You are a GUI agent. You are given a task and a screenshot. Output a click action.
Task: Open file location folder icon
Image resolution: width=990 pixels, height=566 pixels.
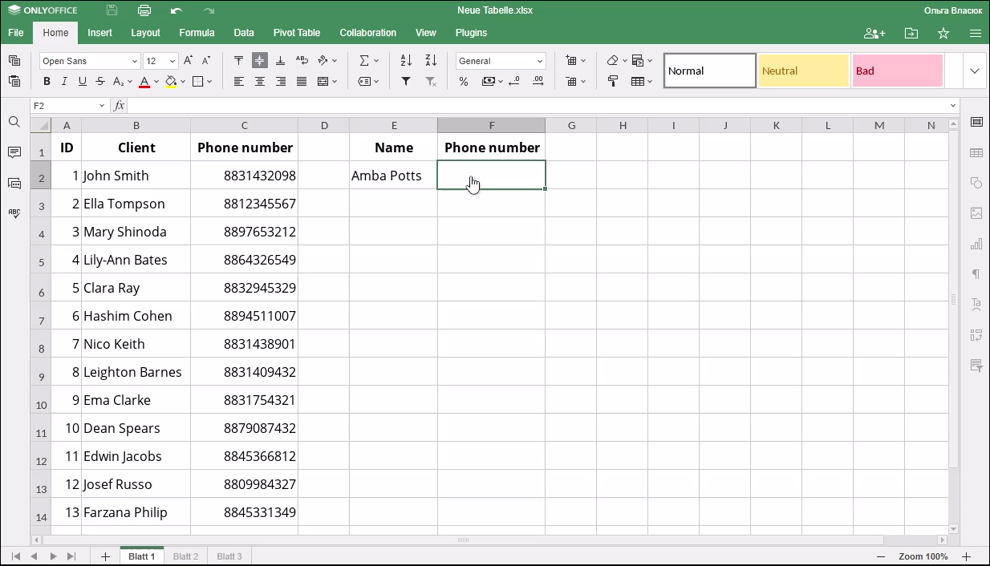911,33
